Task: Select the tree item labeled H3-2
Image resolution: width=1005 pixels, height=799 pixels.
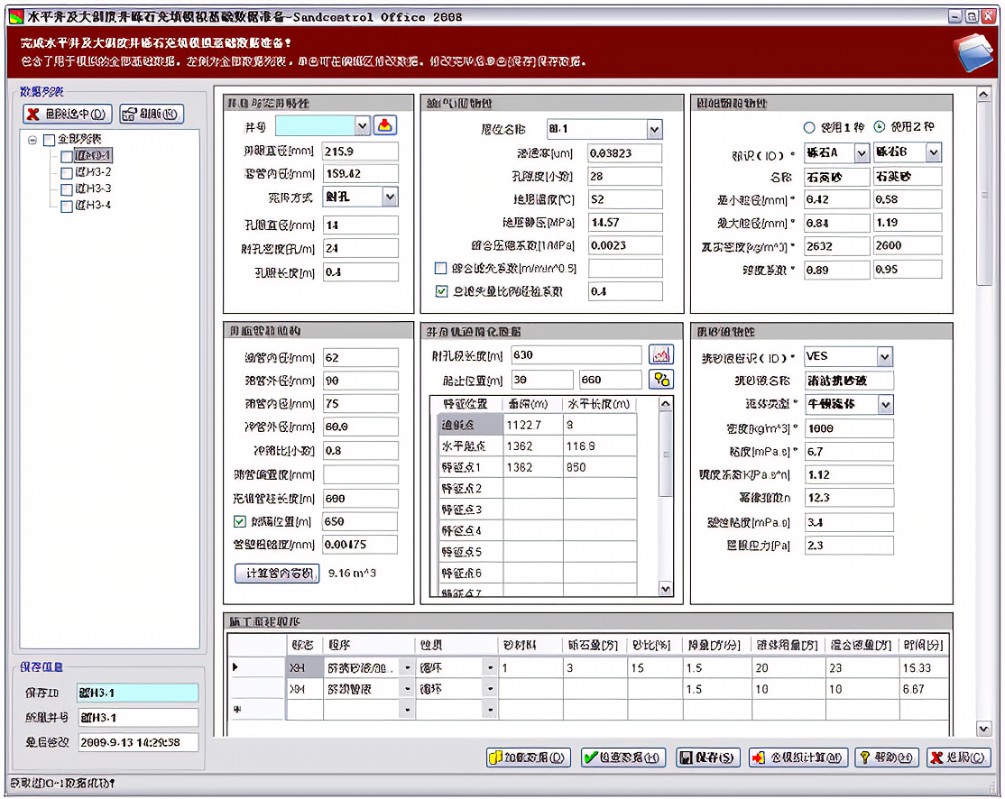Action: [94, 172]
